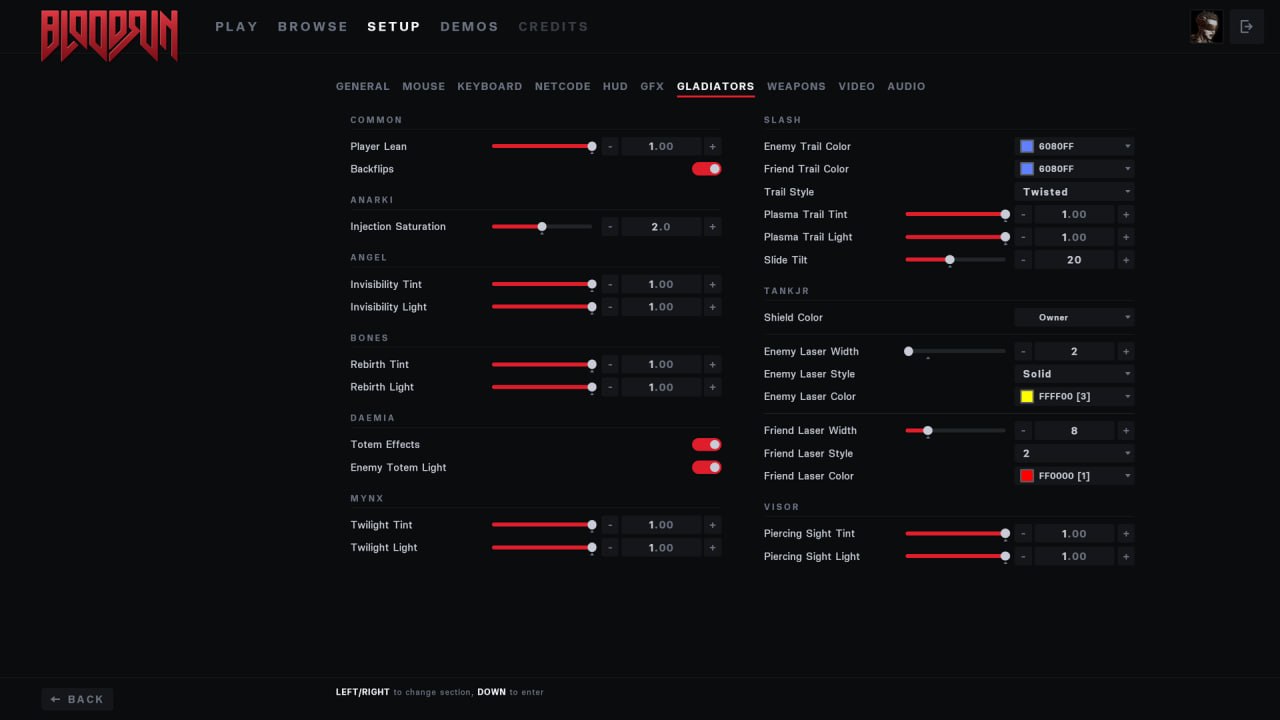Open the player avatar profile
The width and height of the screenshot is (1280, 720).
pyautogui.click(x=1206, y=27)
